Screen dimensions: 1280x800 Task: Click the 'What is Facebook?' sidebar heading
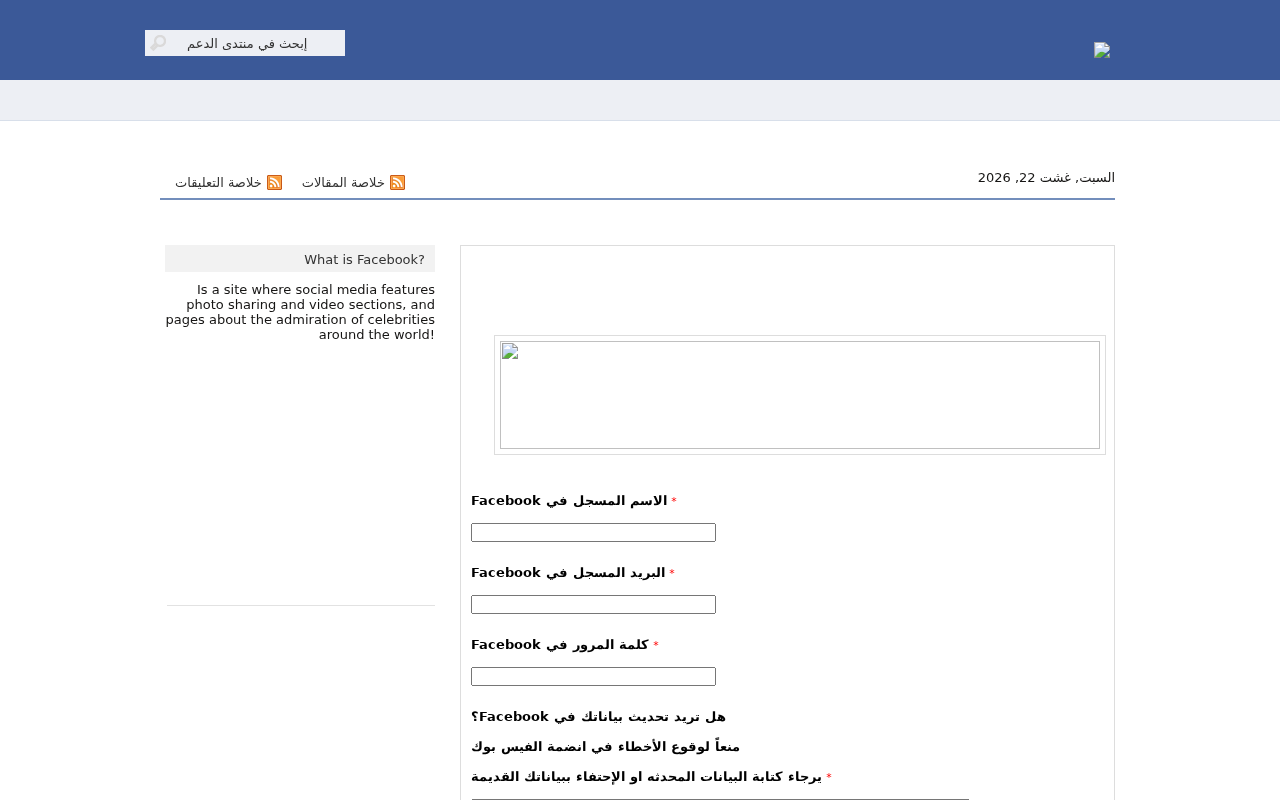pos(300,259)
